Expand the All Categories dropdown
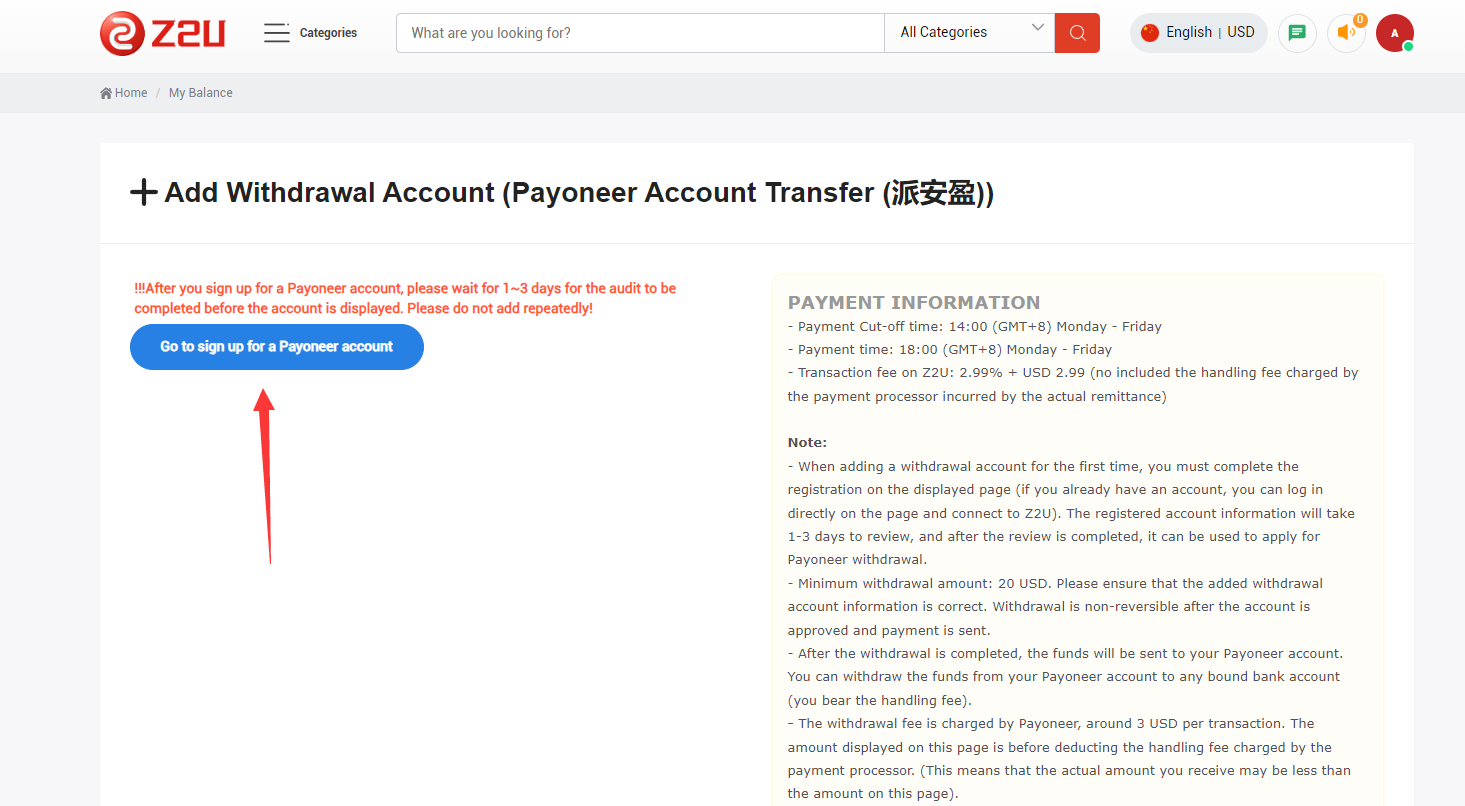The width and height of the screenshot is (1465, 806). 969,33
